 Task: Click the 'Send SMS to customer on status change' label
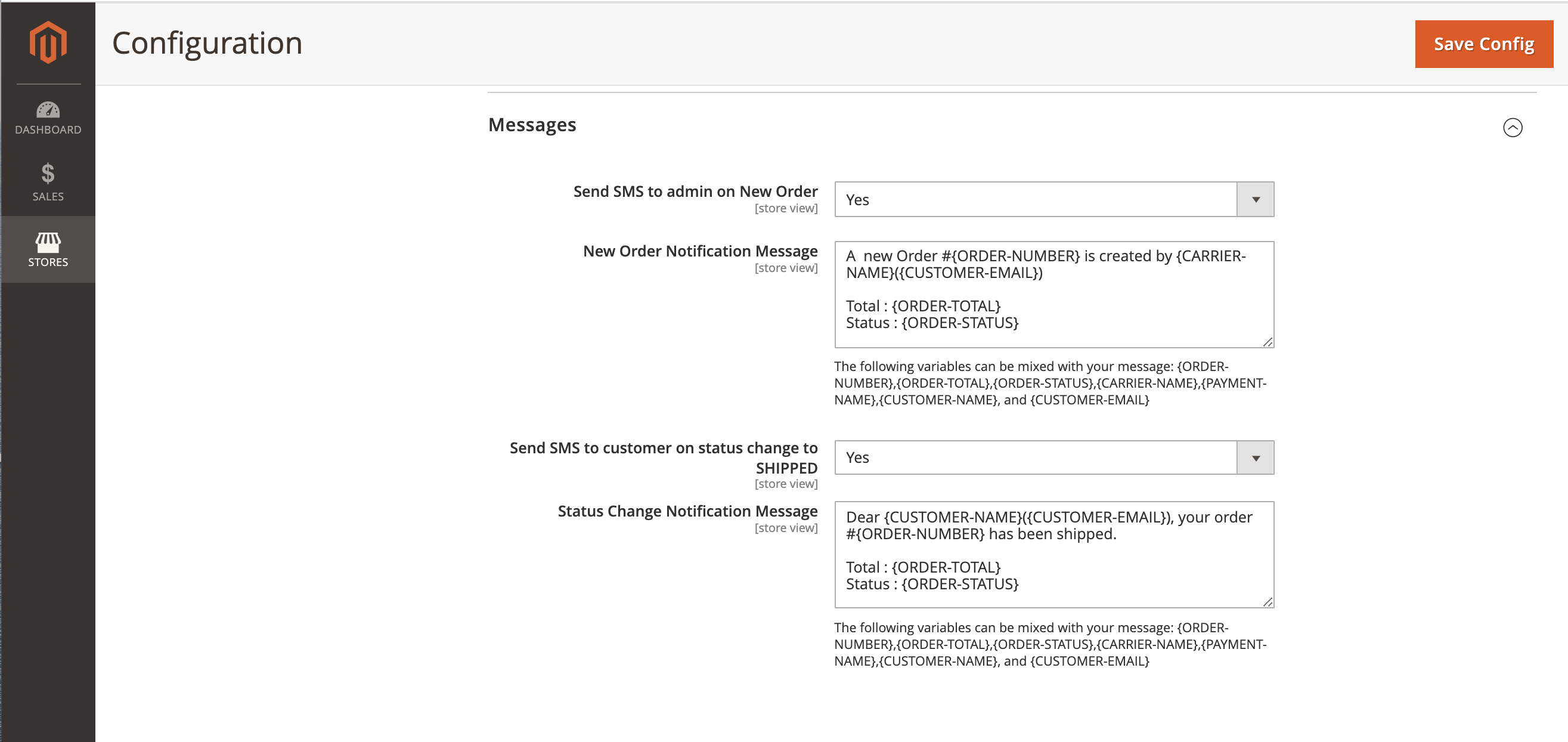(664, 457)
